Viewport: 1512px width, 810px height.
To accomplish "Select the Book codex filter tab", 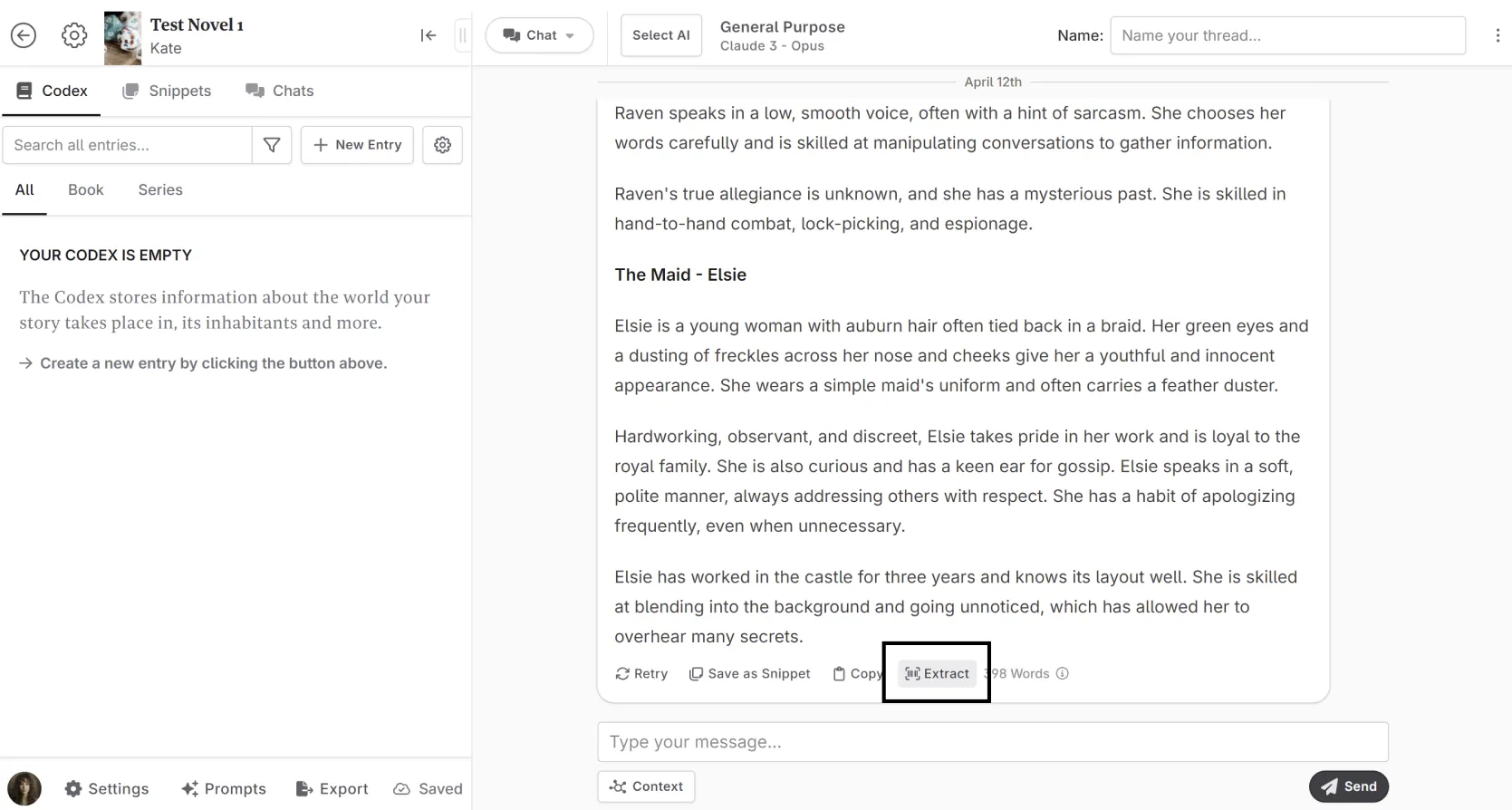I will (x=86, y=189).
